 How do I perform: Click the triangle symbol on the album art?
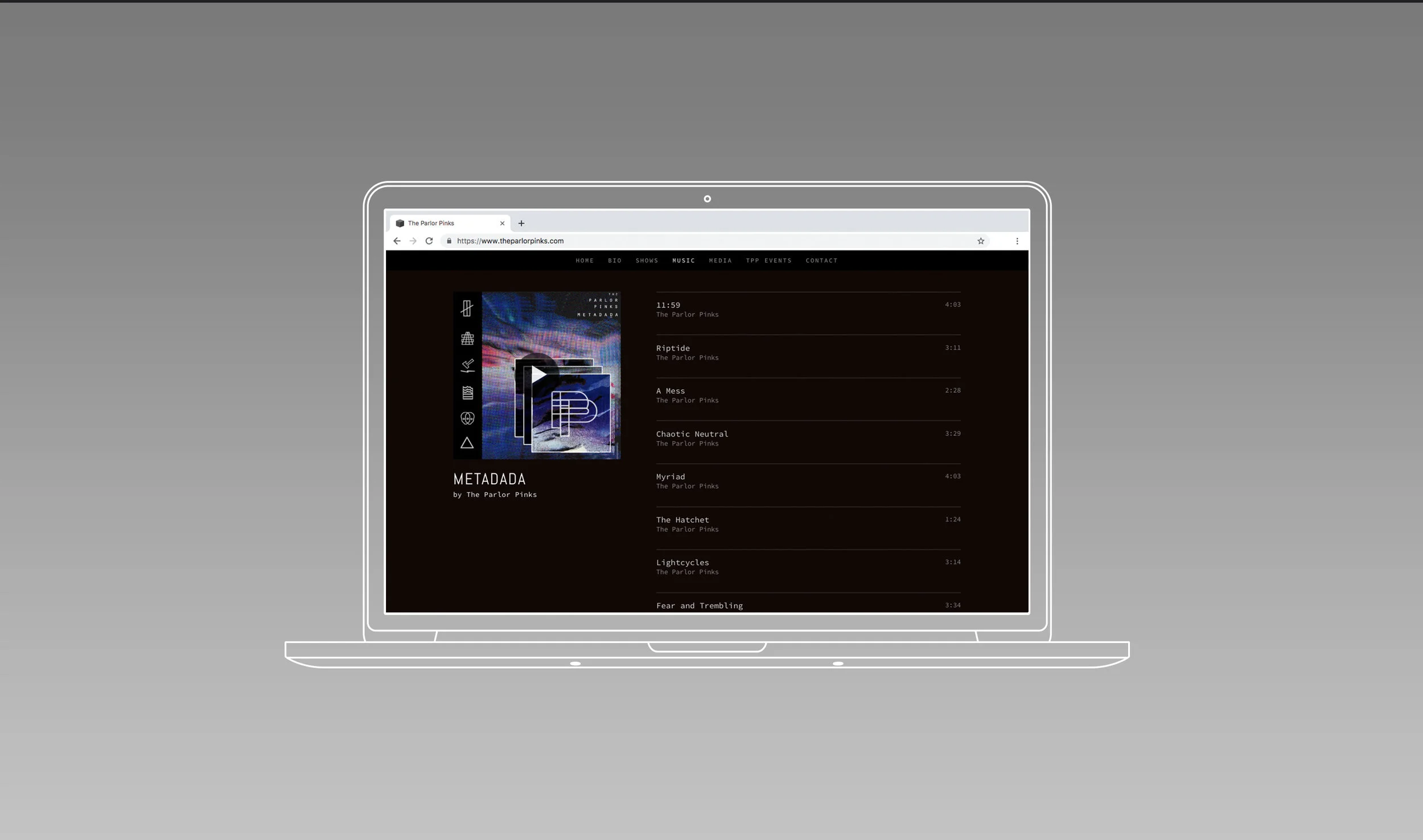pos(467,443)
